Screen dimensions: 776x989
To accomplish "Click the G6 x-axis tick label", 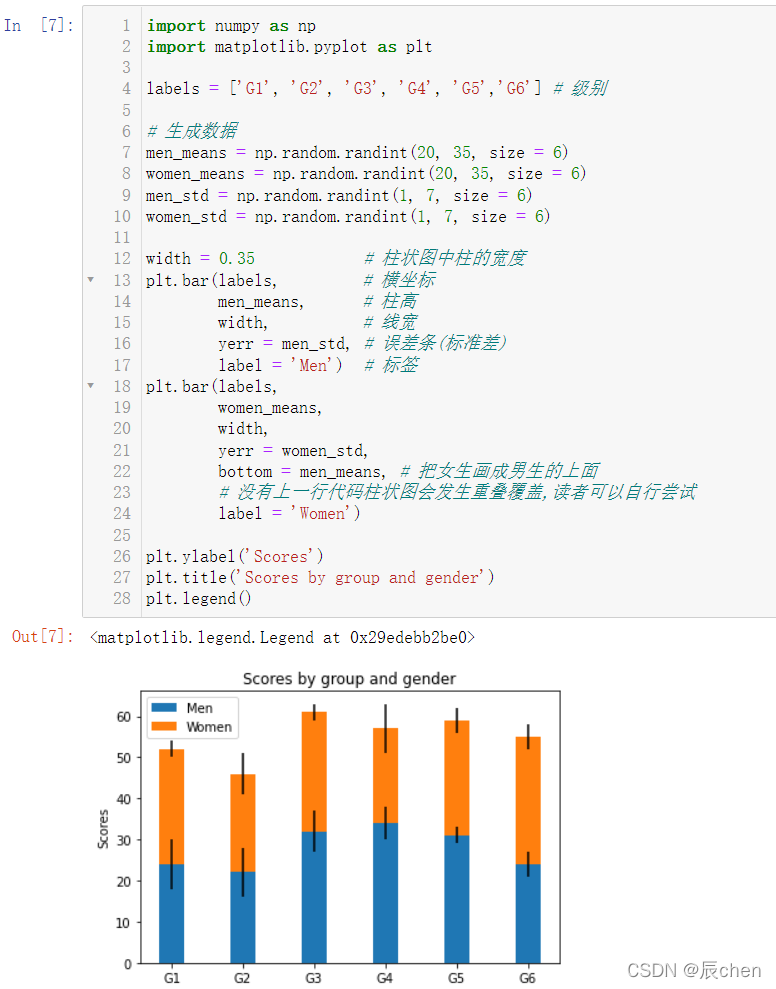I will click(x=527, y=977).
